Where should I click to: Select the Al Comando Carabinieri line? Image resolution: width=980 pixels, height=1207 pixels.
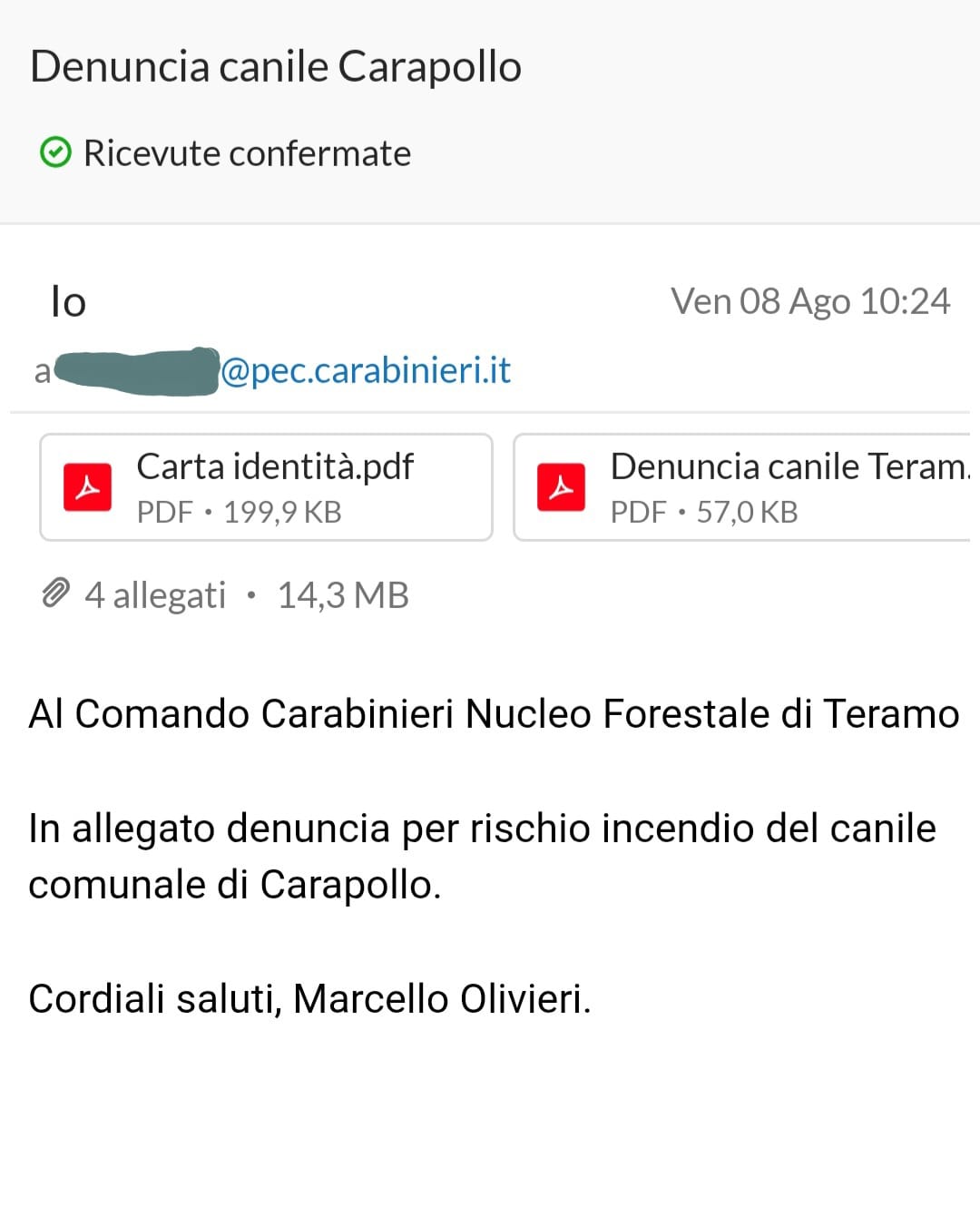click(x=494, y=713)
